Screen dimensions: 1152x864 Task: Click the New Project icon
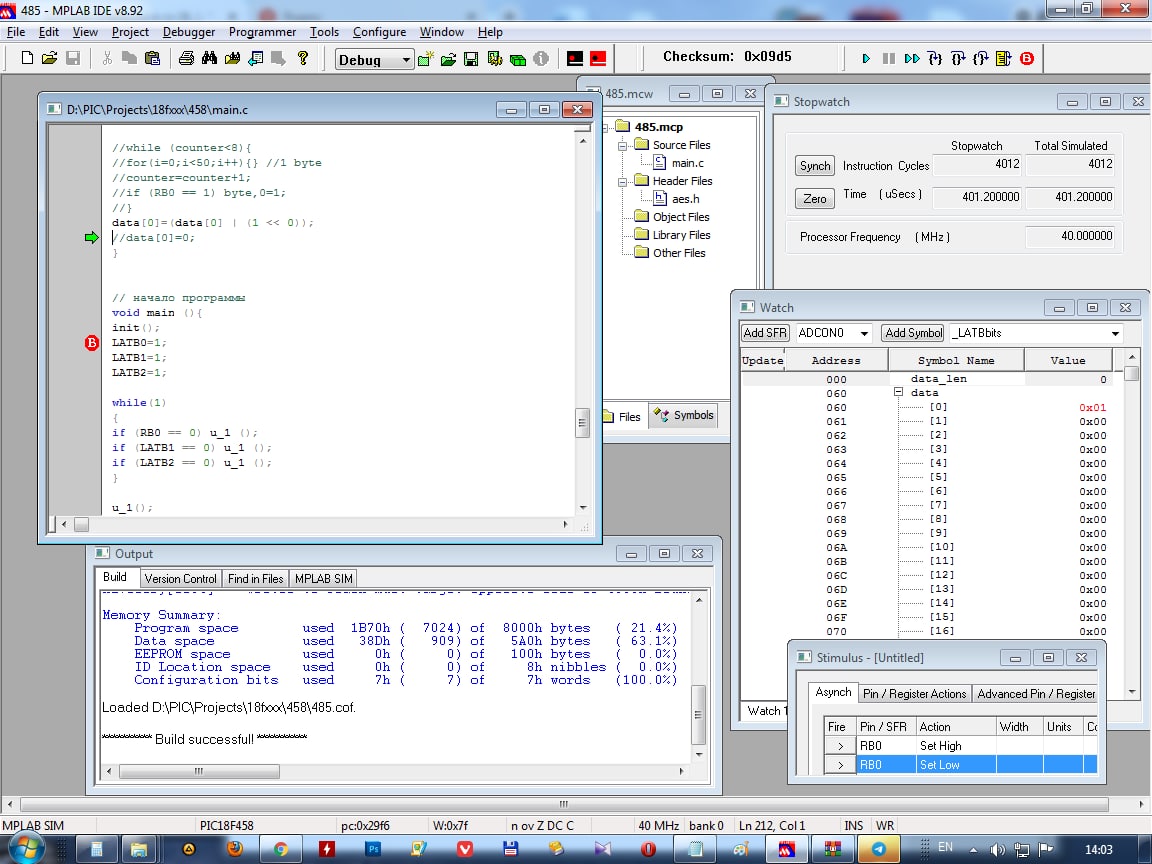click(425, 59)
